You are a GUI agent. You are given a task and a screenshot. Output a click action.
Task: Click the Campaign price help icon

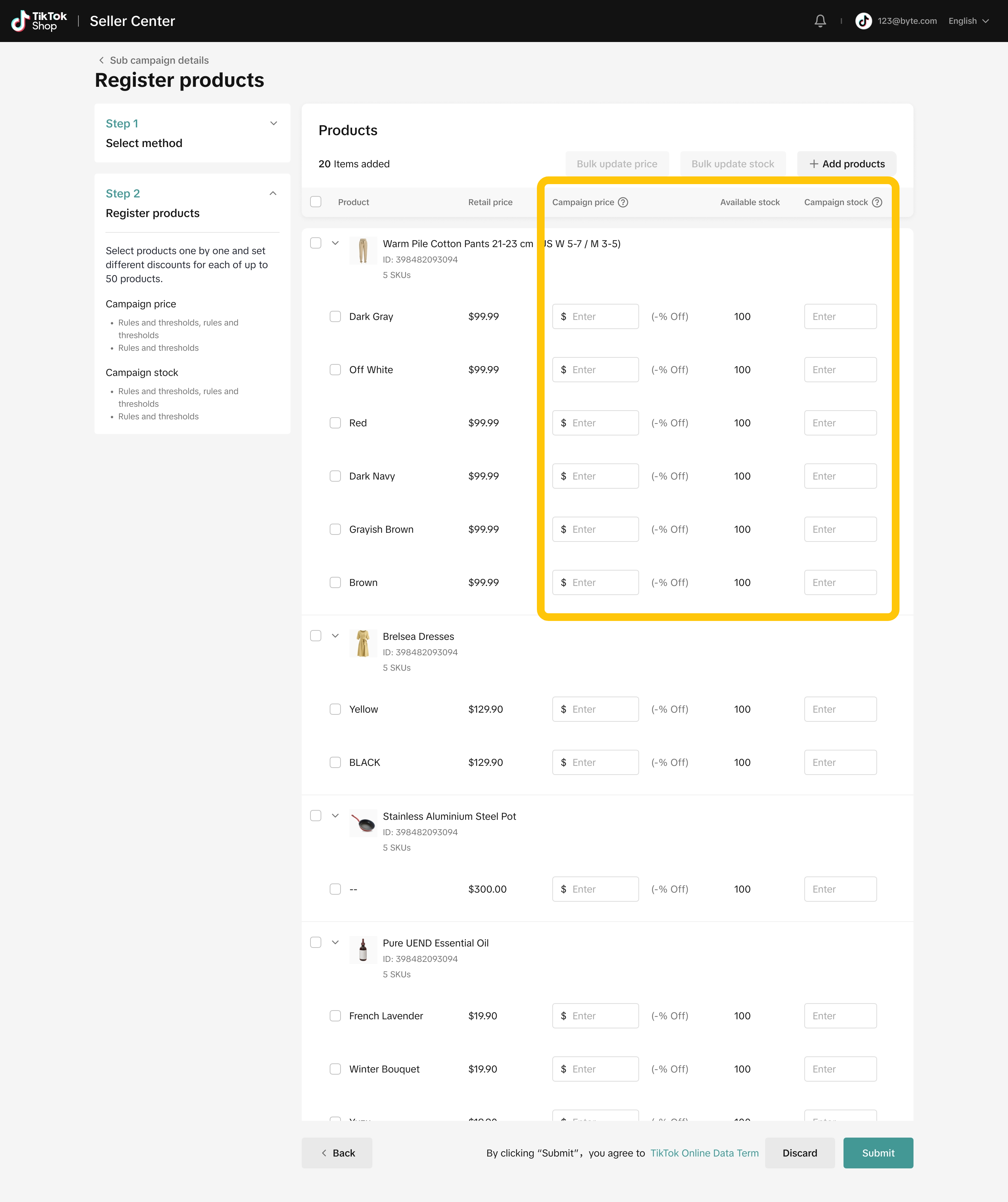[x=623, y=202]
